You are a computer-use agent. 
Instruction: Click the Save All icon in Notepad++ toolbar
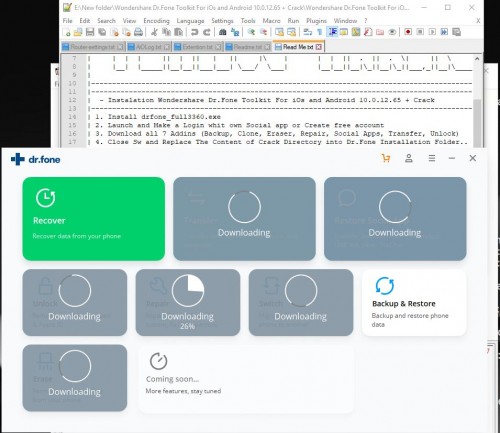tap(102, 32)
